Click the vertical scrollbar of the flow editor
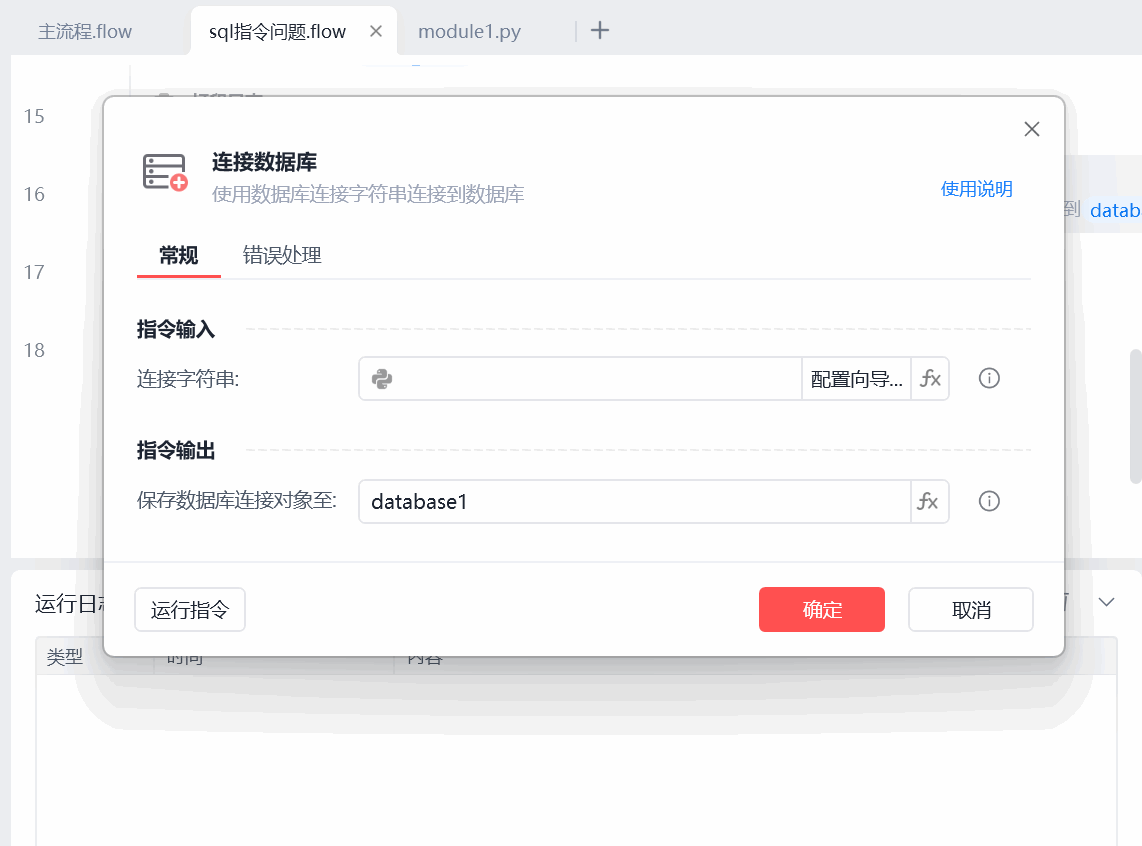The width and height of the screenshot is (1142, 846). coord(1135,416)
